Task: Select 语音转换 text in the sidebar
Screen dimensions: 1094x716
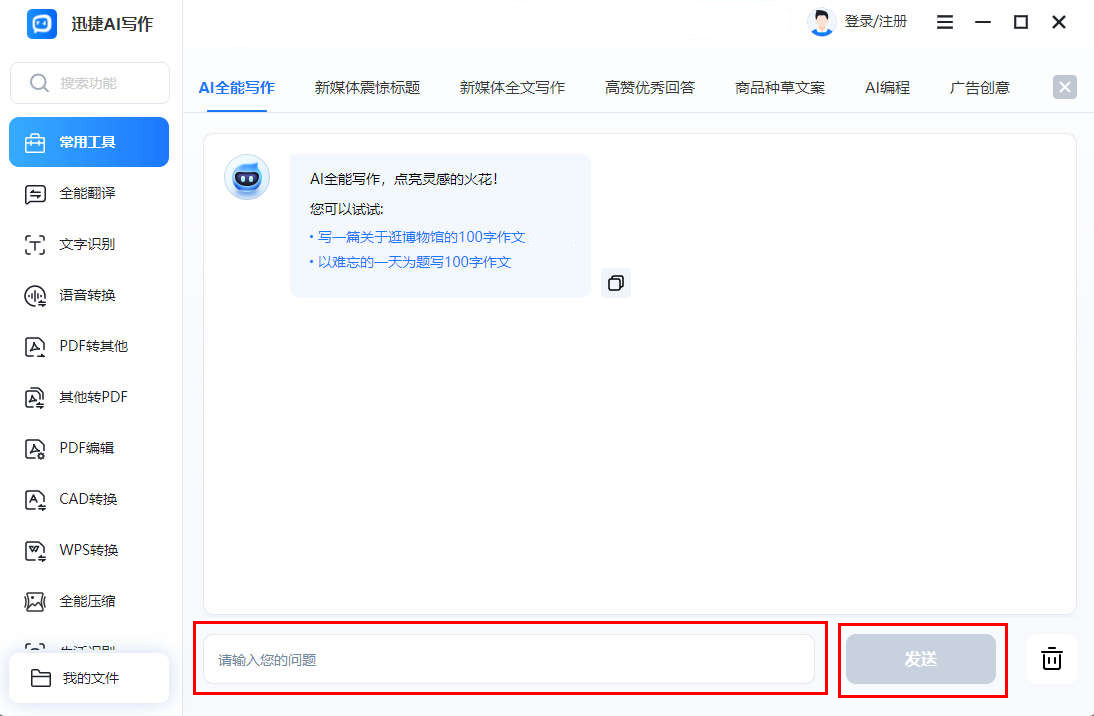Action: tap(87, 295)
